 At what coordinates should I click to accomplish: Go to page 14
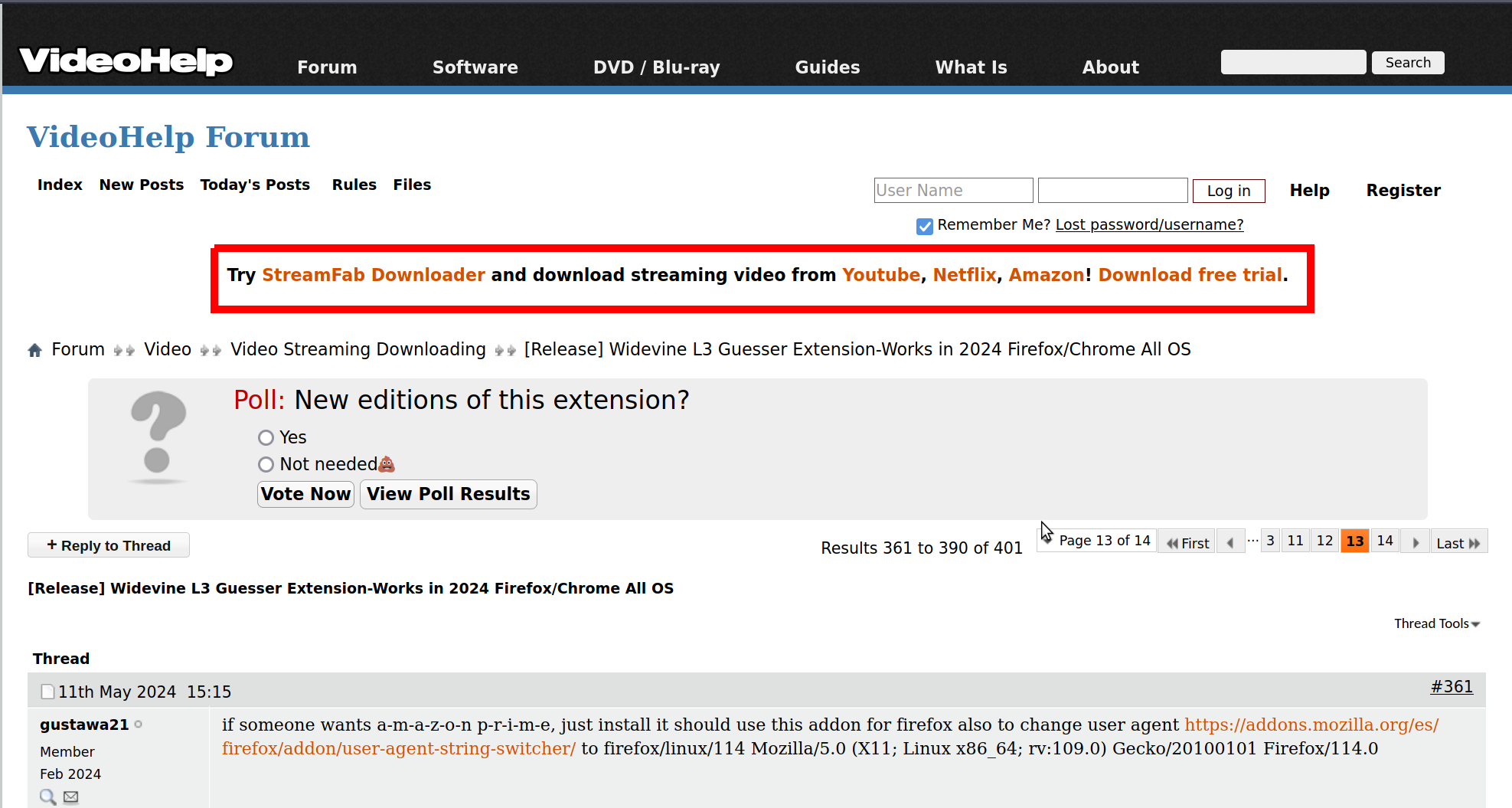(x=1385, y=541)
